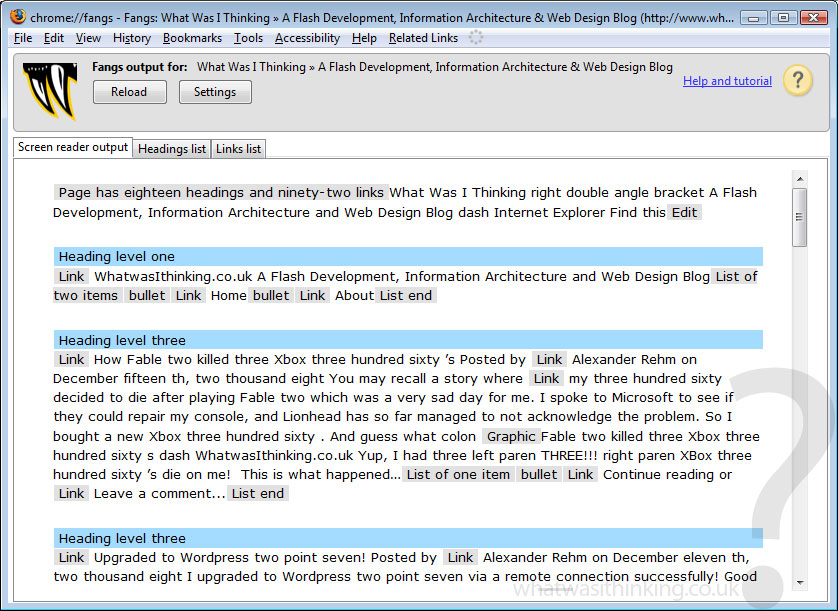The image size is (838, 611).
Task: Click the "Link" label before "WhatwasIthinking.co.uk"
Action: click(x=71, y=276)
